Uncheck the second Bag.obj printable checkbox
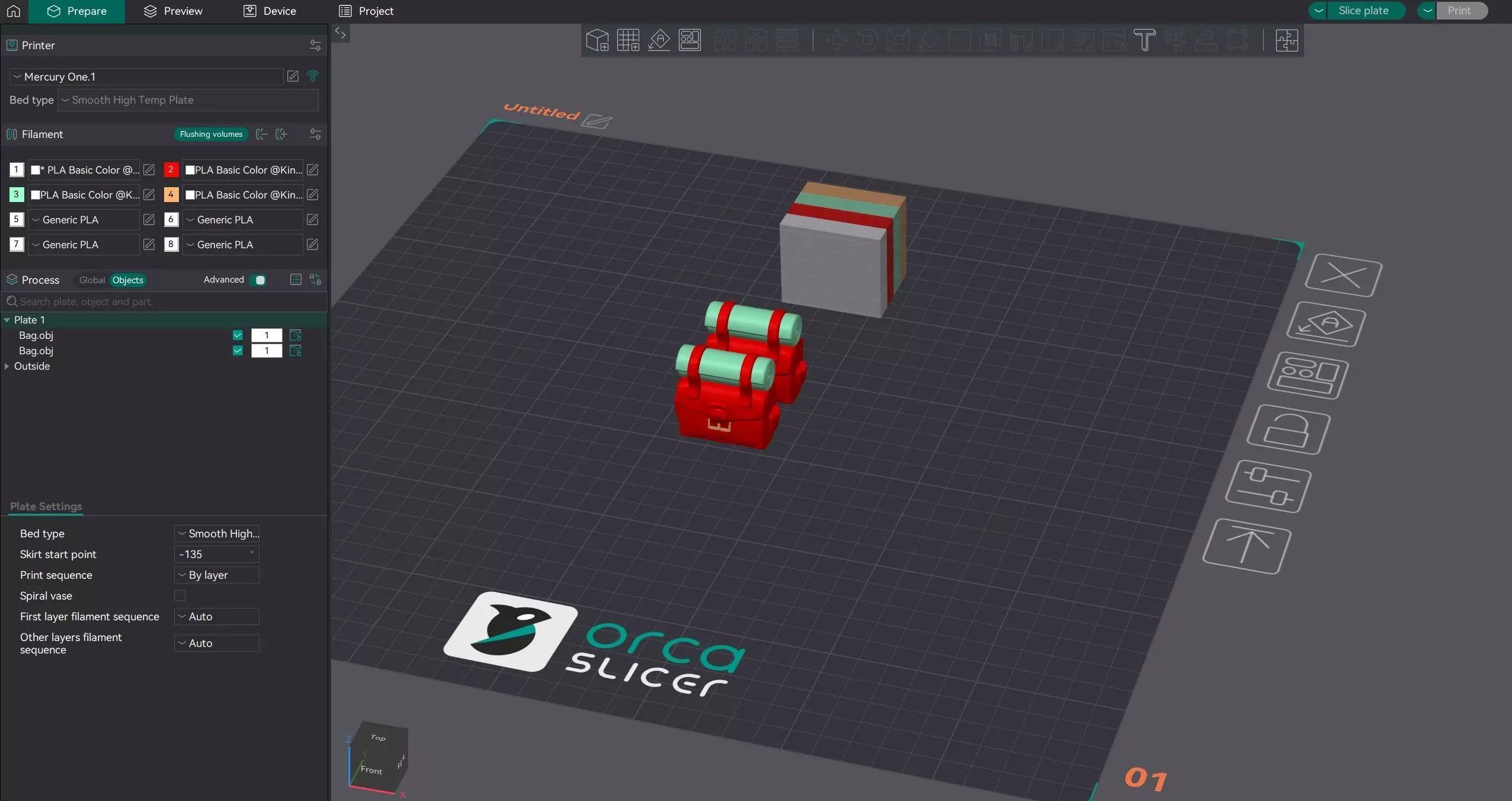This screenshot has width=1512, height=801. coord(238,351)
